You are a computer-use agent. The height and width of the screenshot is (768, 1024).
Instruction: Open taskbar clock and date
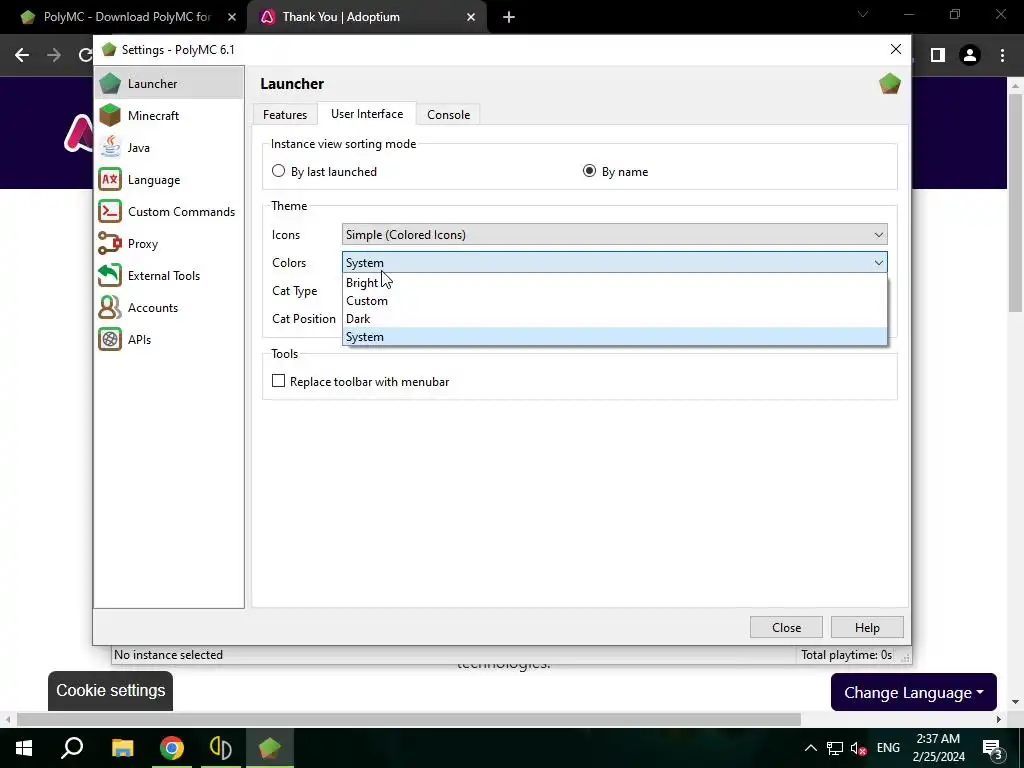[x=938, y=748]
